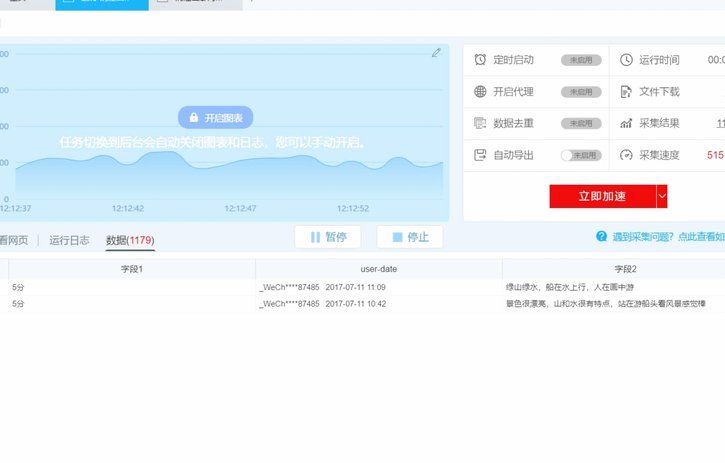Toggle the 定时启动 switch
725x463 pixels.
[581, 60]
